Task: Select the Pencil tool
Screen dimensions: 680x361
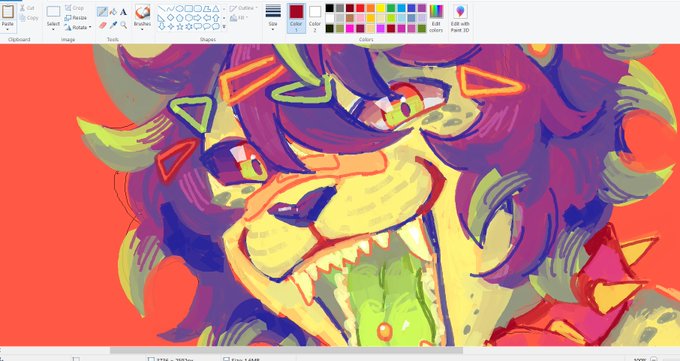Action: coord(102,11)
